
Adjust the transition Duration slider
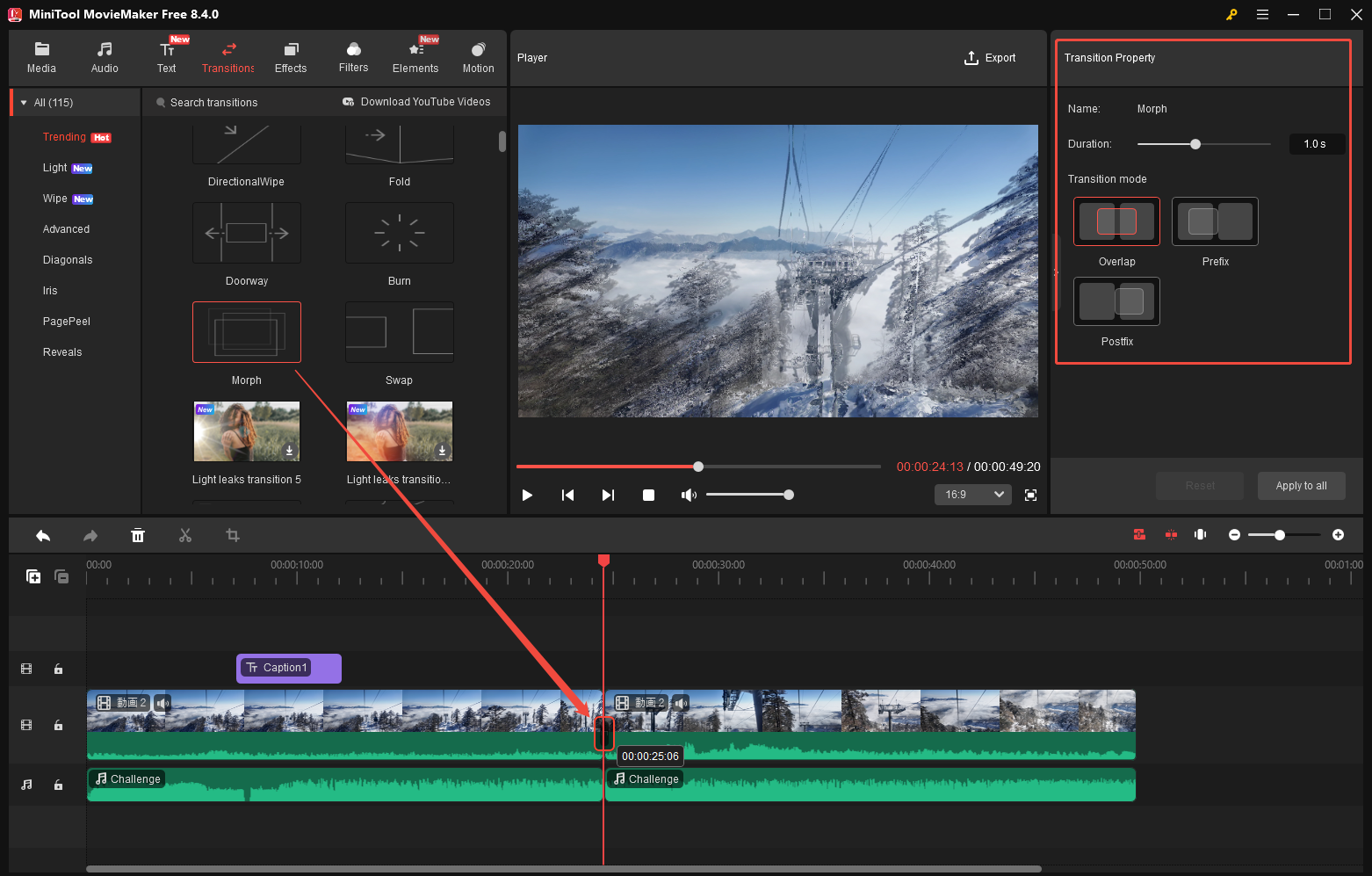point(1195,143)
